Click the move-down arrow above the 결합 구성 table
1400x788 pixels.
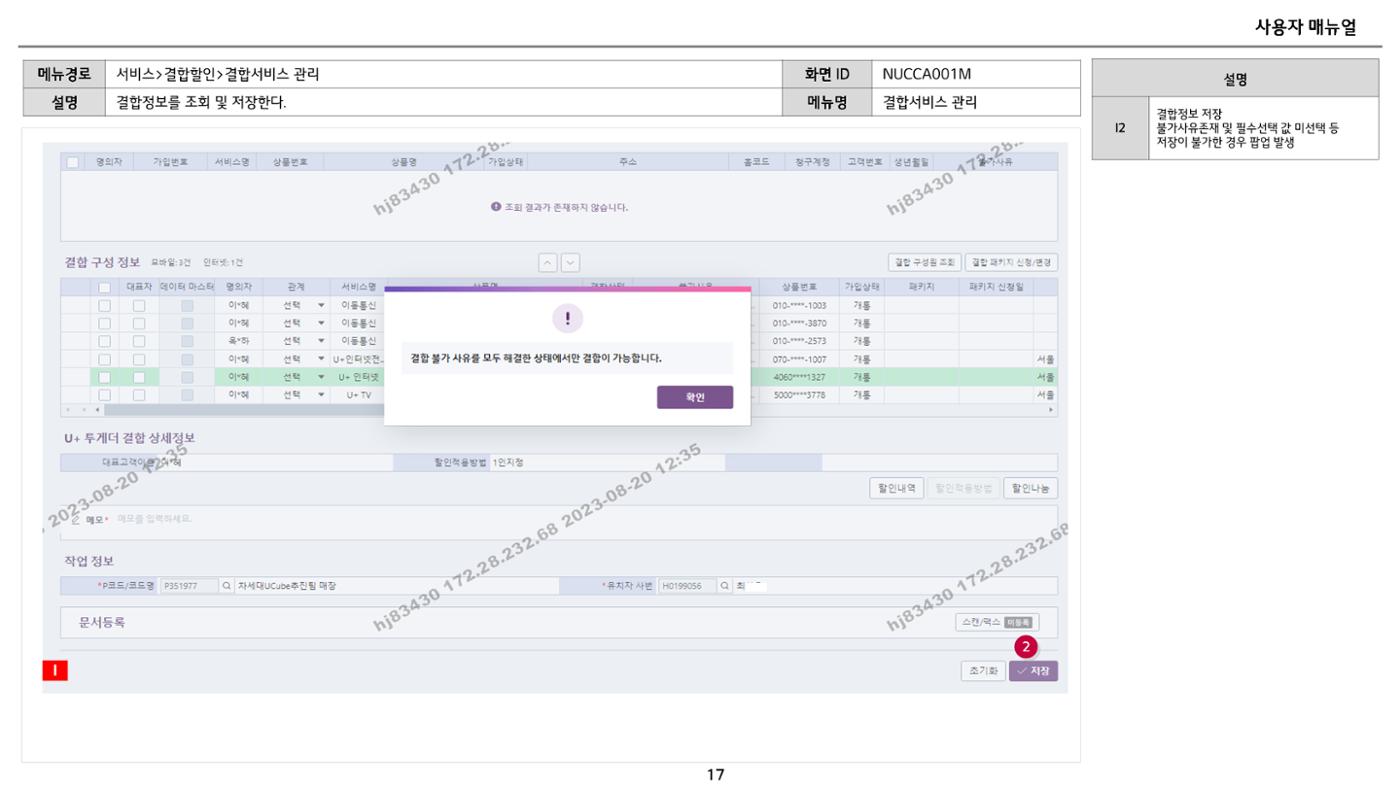coord(570,262)
